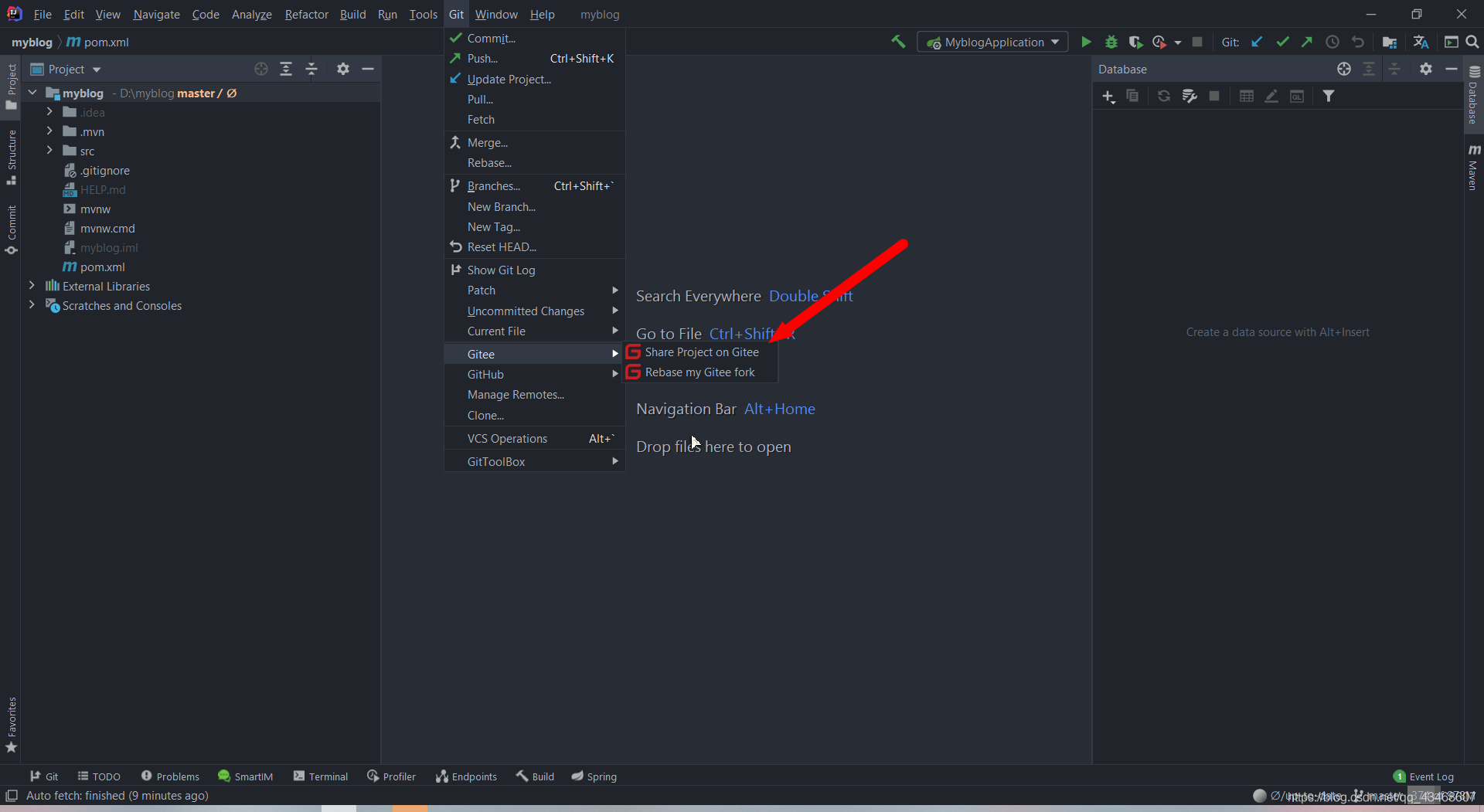Viewport: 1484px width, 812px height.
Task: Choose Rebase my Gitee fork
Action: point(700,372)
